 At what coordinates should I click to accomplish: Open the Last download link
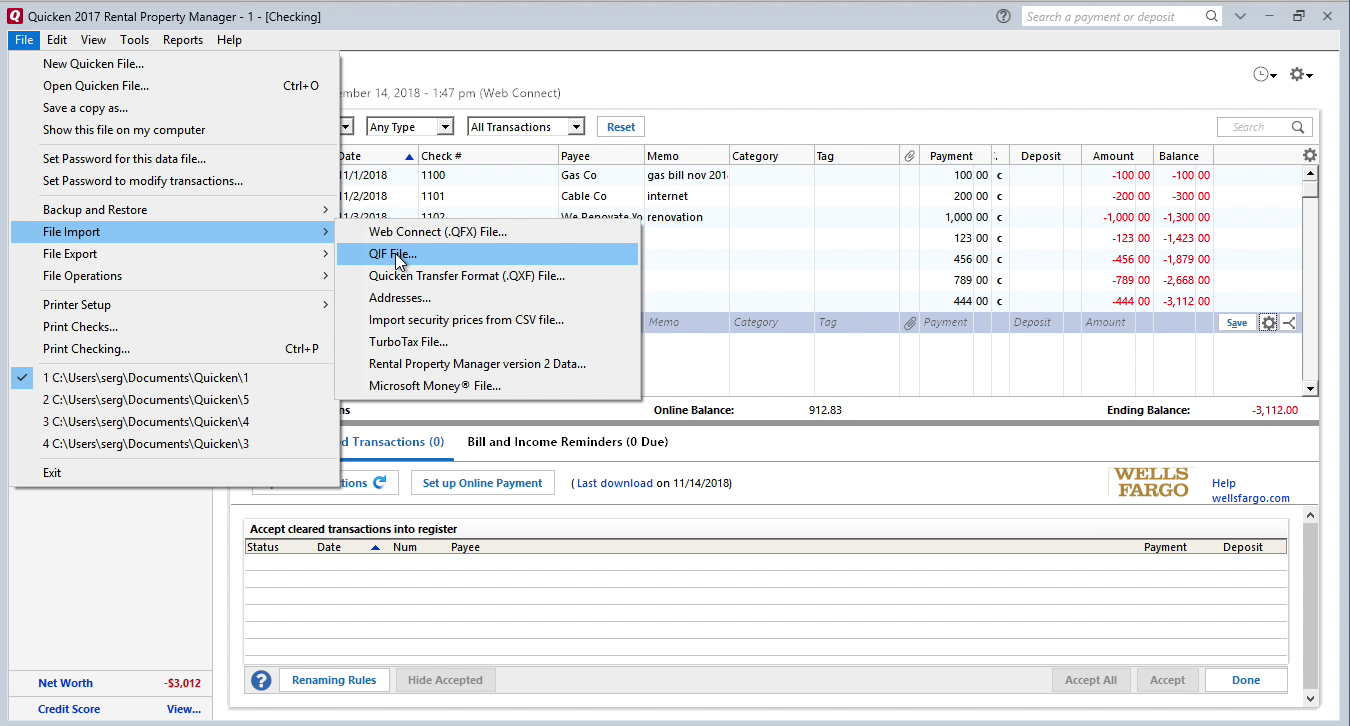pyautogui.click(x=615, y=483)
